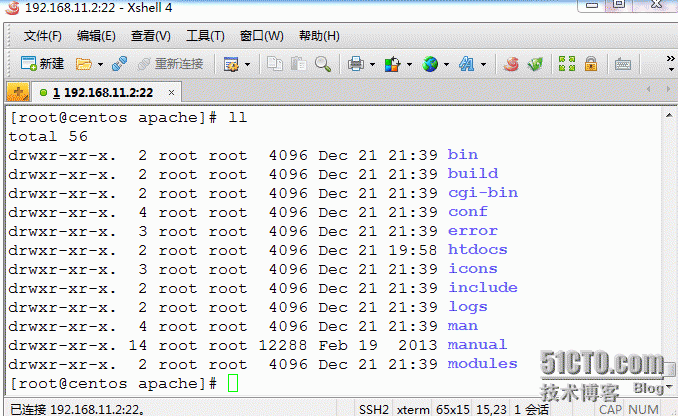Image resolution: width=678 pixels, height=416 pixels.
Task: Expand the properties dropdown arrow
Action: pos(247,65)
